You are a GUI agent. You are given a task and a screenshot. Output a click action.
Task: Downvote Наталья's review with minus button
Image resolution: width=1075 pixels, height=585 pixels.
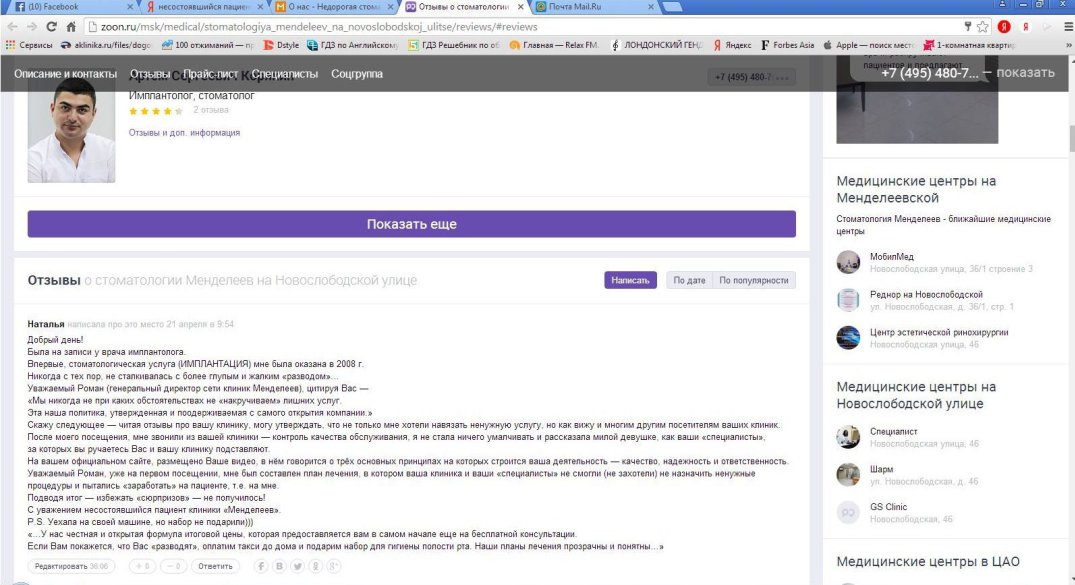[x=173, y=566]
